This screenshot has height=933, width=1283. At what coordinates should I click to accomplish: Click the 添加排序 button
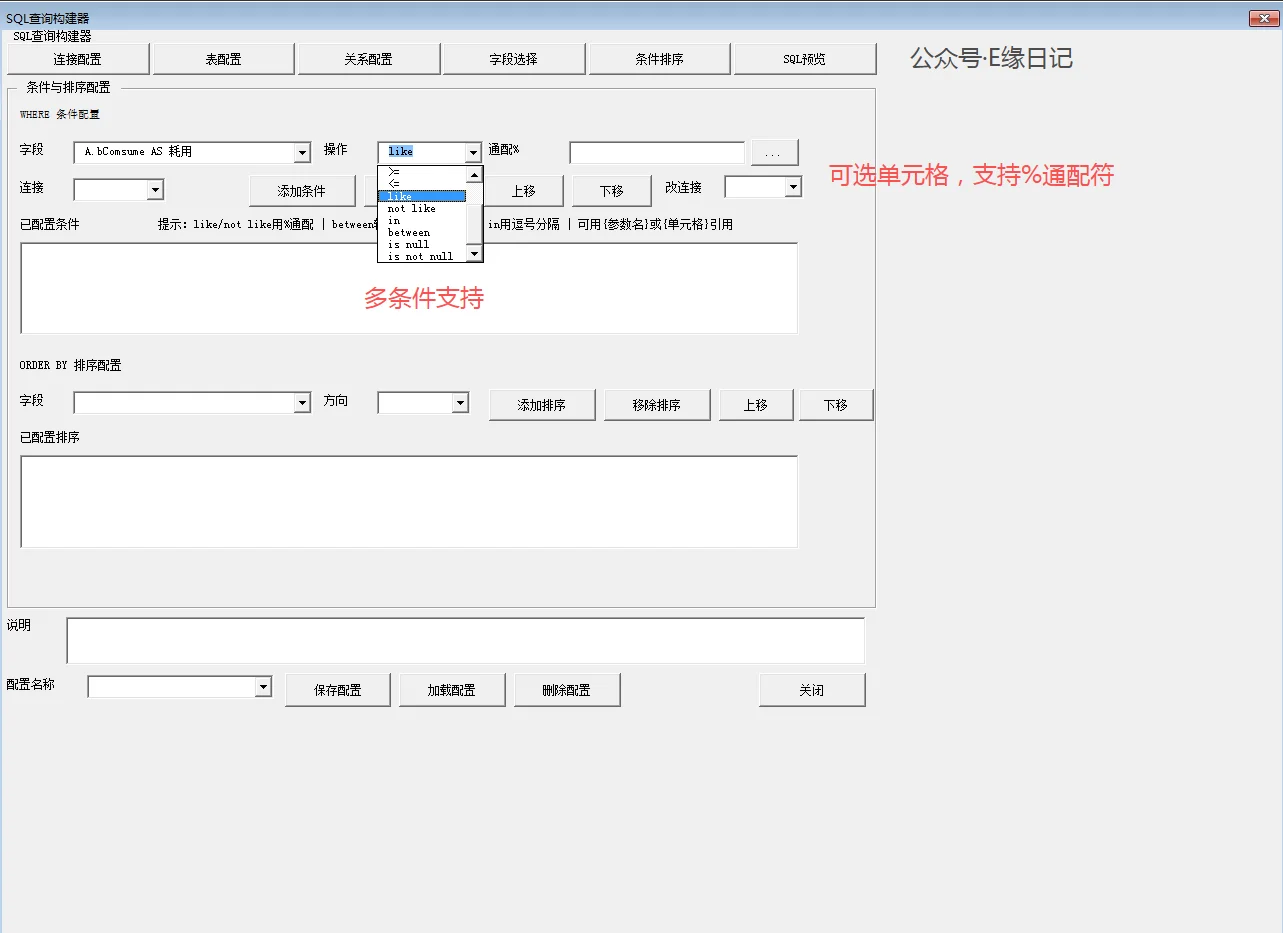click(542, 405)
